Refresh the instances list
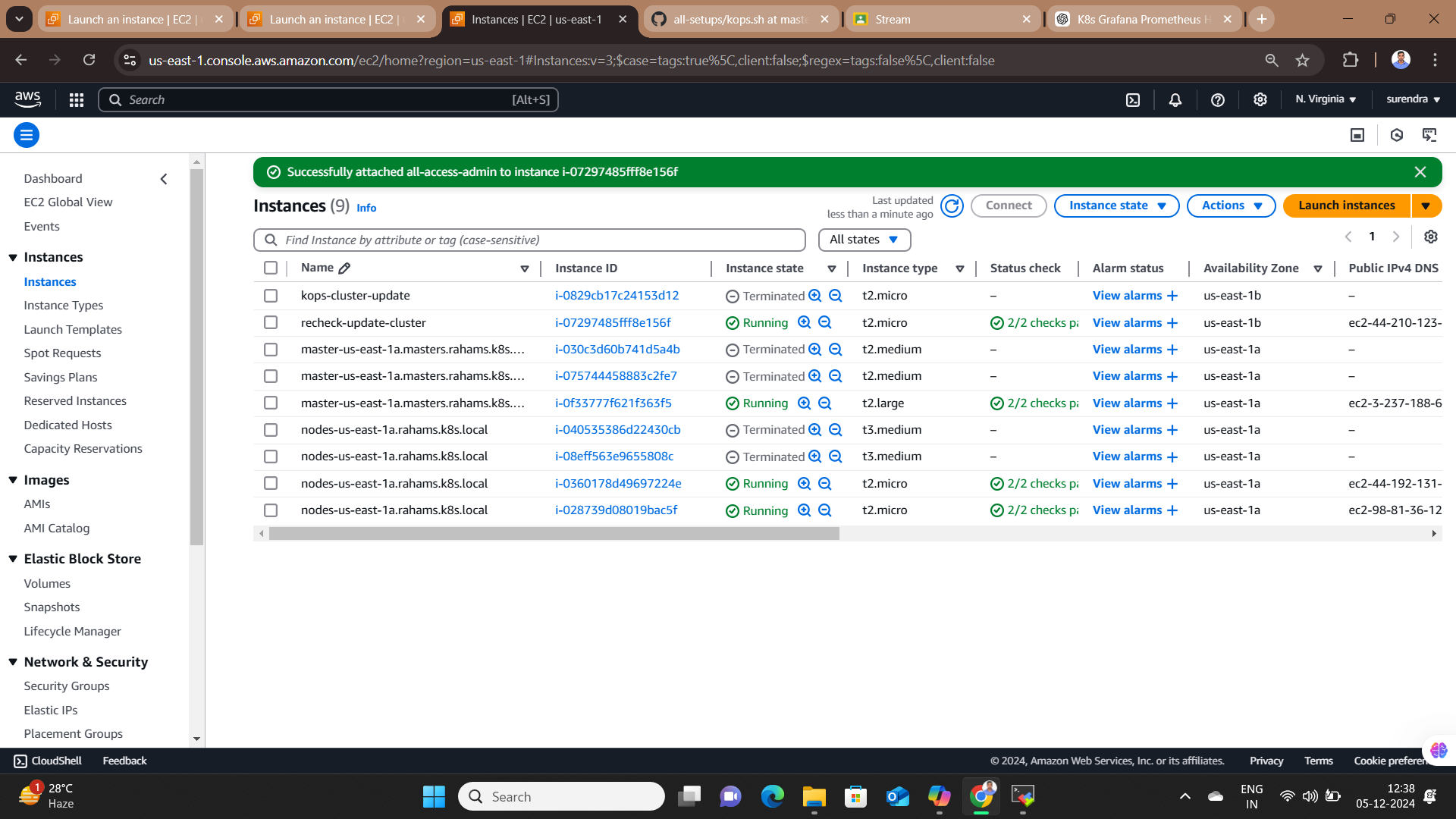 (x=952, y=206)
